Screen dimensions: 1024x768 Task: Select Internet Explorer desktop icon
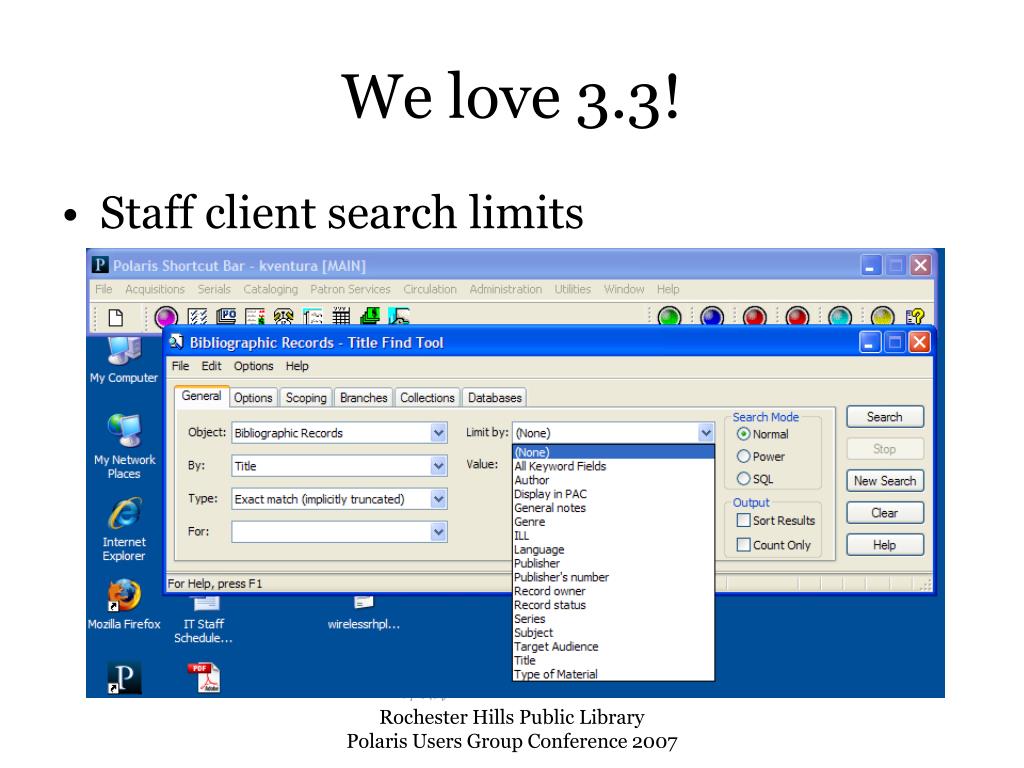(x=124, y=529)
